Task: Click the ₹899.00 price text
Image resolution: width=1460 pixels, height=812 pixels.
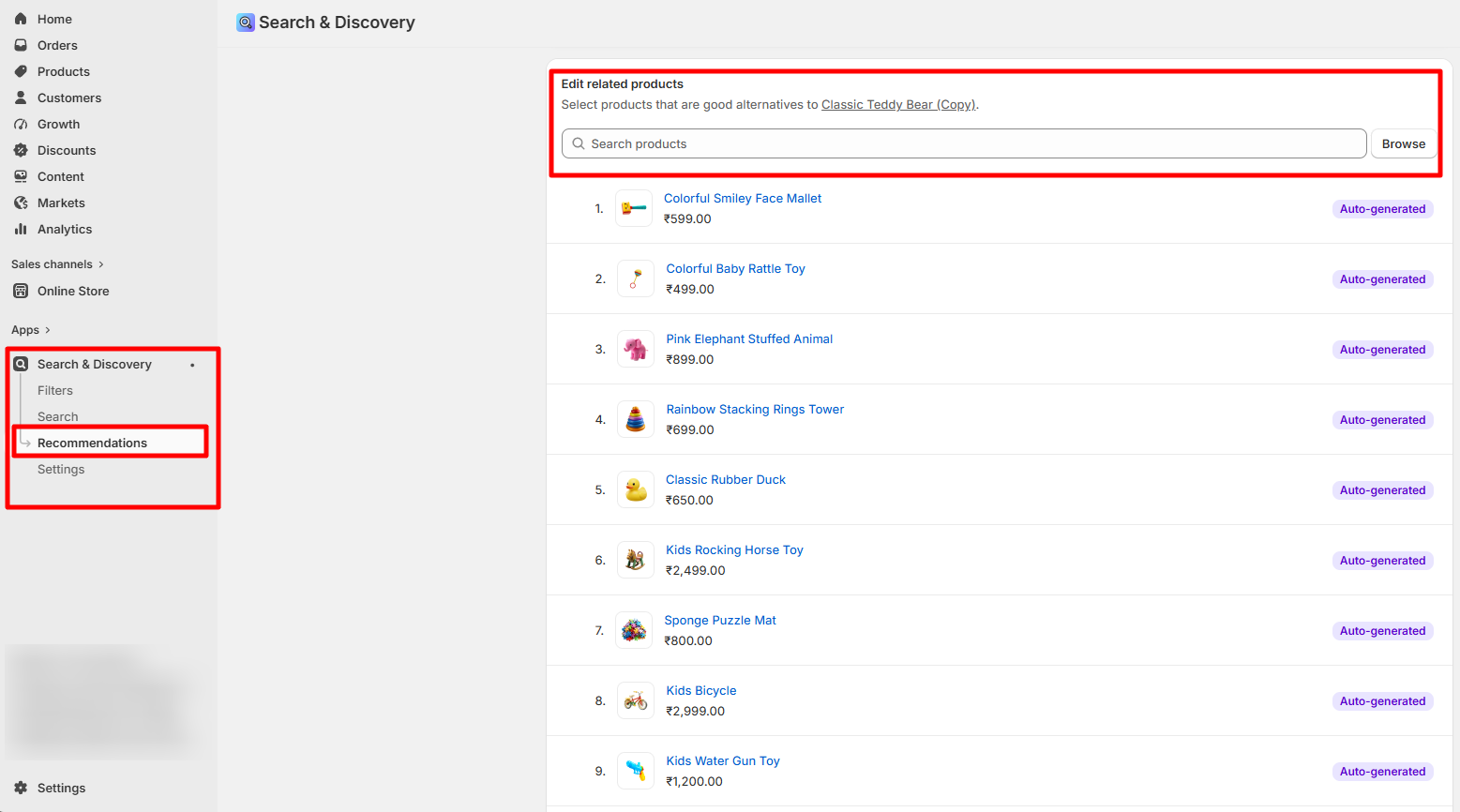Action: pos(690,359)
